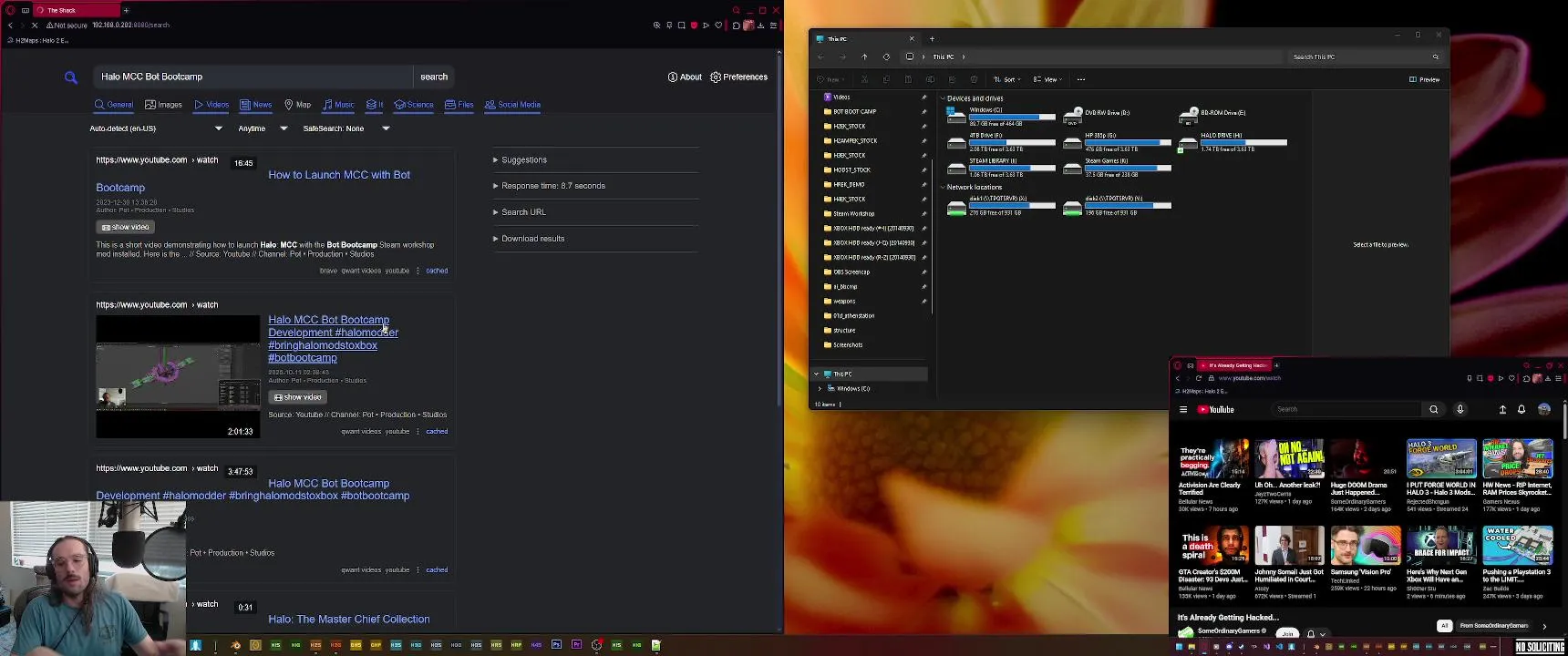Open the YouTube account avatar menu
Viewport: 1568px width, 656px height.
click(x=1544, y=410)
